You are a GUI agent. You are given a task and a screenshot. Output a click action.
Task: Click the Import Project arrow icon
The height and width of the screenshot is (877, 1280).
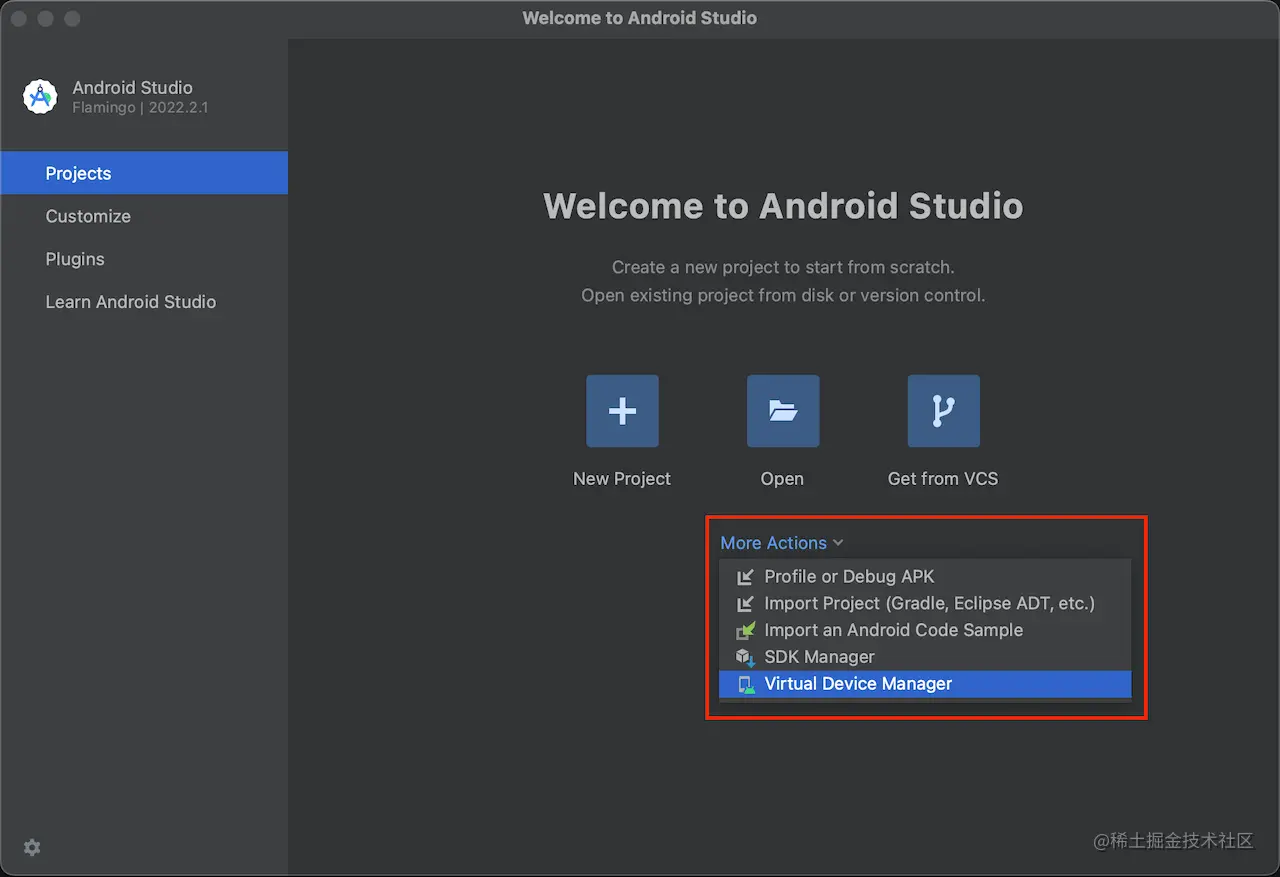click(745, 604)
